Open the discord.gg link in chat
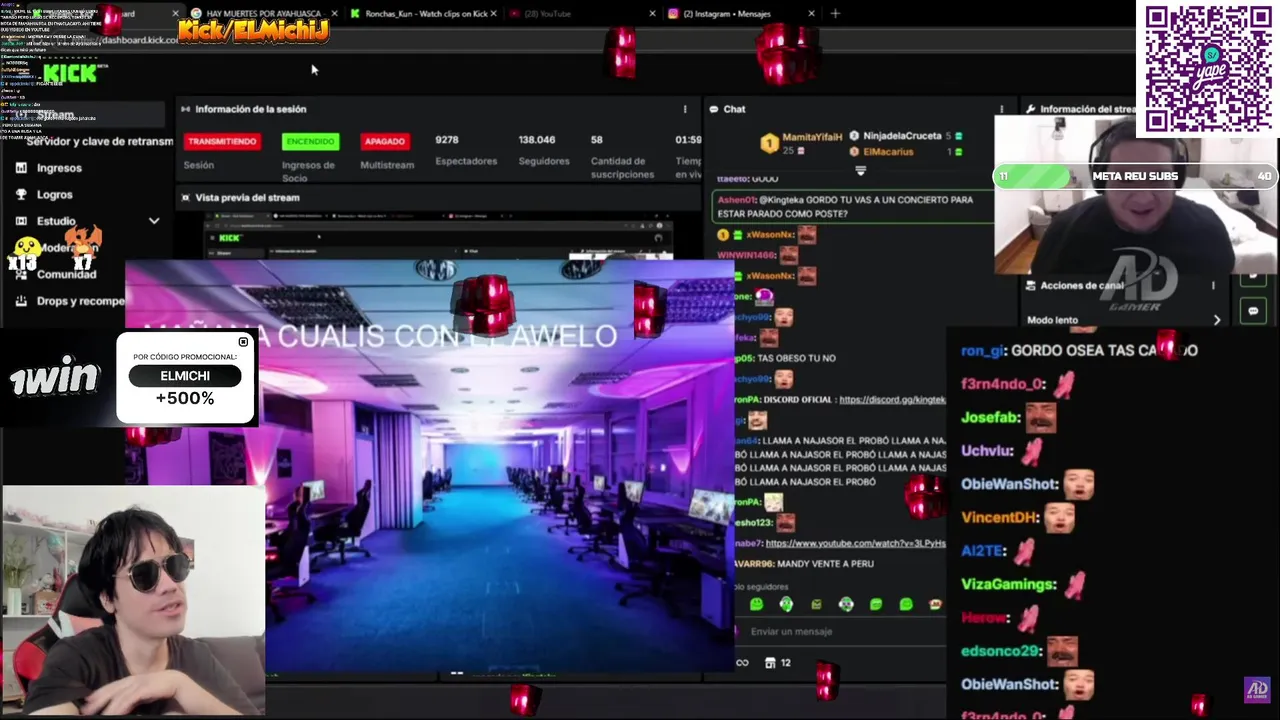Screen dimensions: 1280x720 (x=892, y=399)
